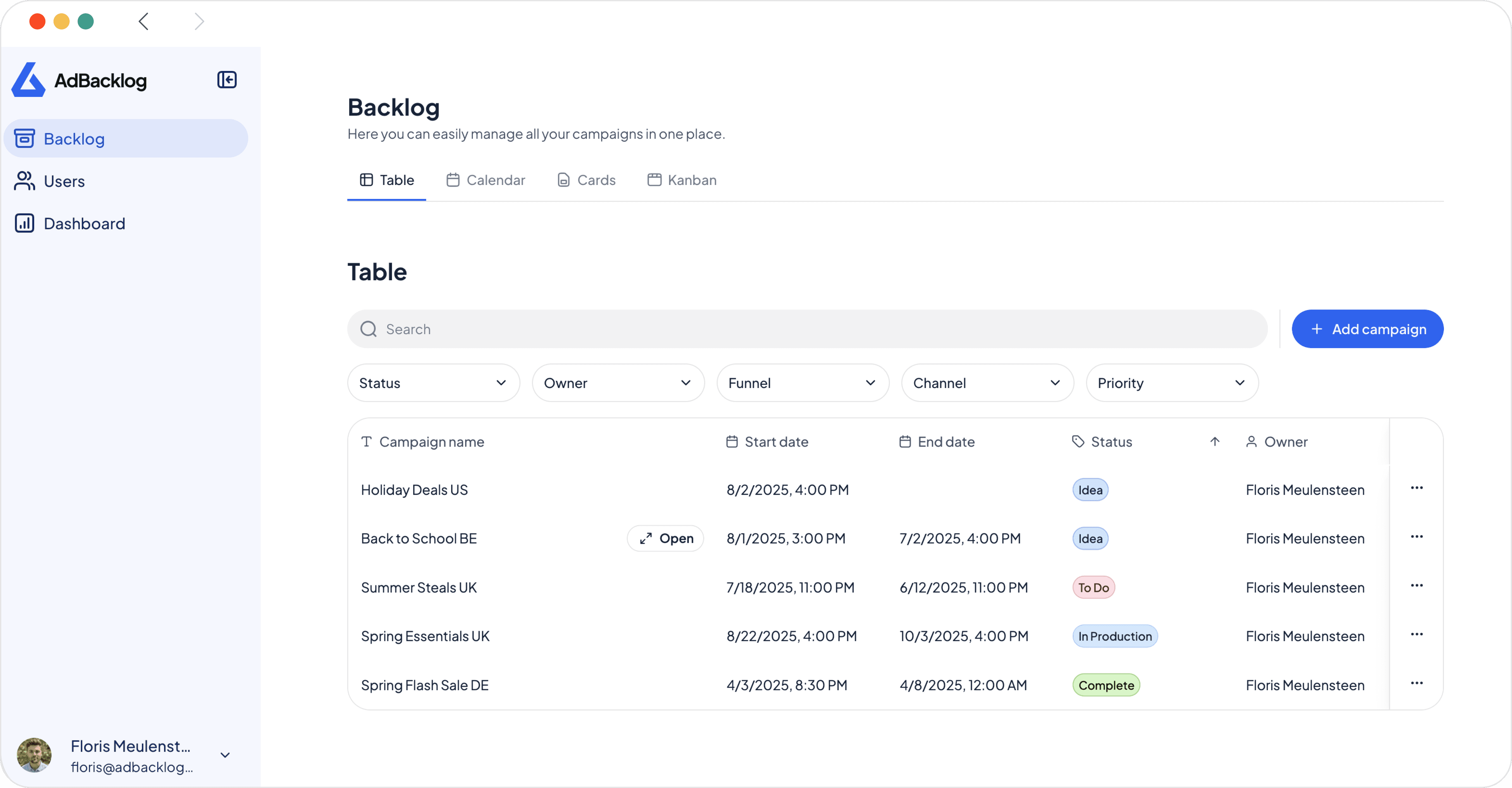Click more options for Spring Flash Sale DE

coord(1416,683)
